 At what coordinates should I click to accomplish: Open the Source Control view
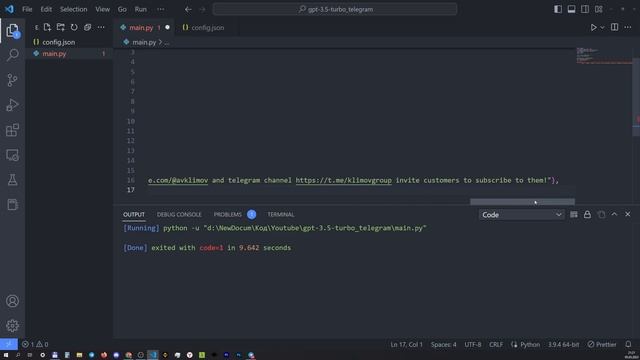coord(12,80)
